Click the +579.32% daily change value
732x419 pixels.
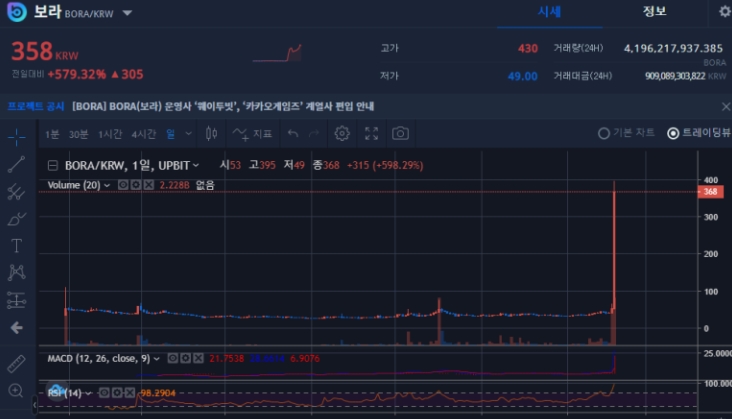[77, 75]
